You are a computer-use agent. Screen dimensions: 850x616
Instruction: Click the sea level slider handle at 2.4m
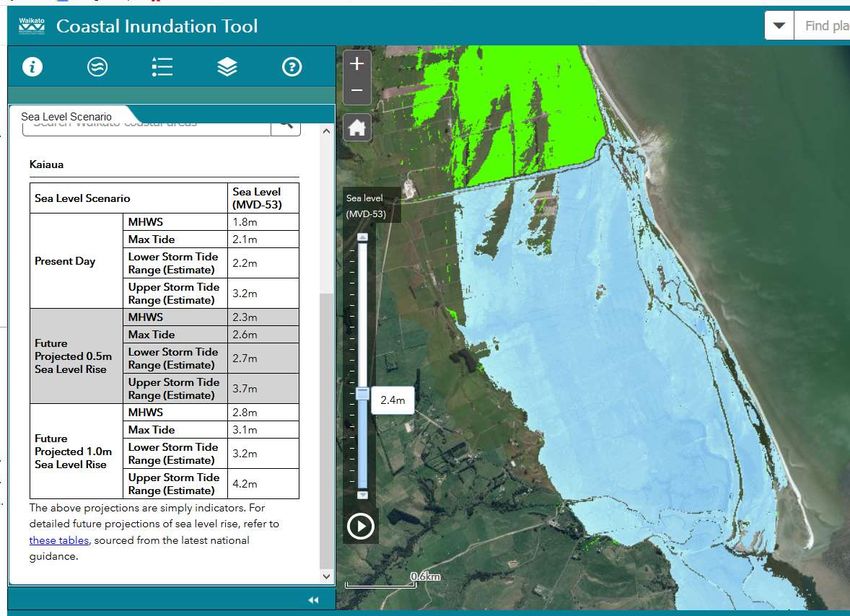pos(363,394)
